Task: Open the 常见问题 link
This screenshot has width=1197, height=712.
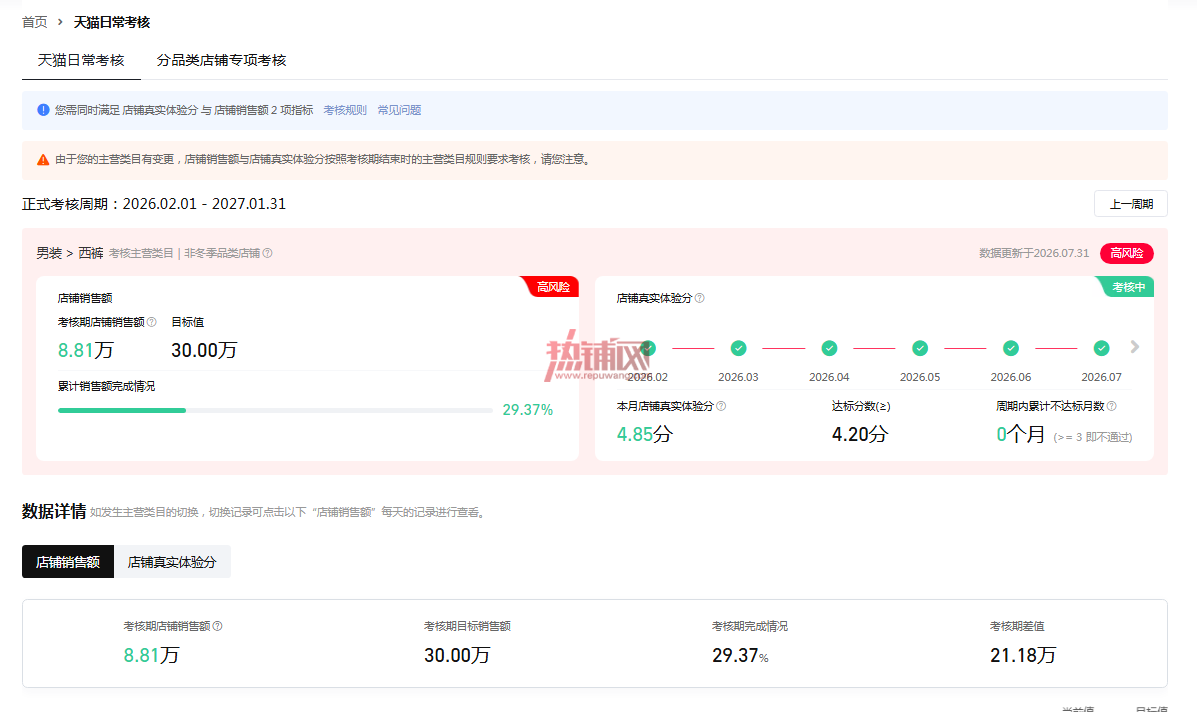Action: pyautogui.click(x=399, y=110)
